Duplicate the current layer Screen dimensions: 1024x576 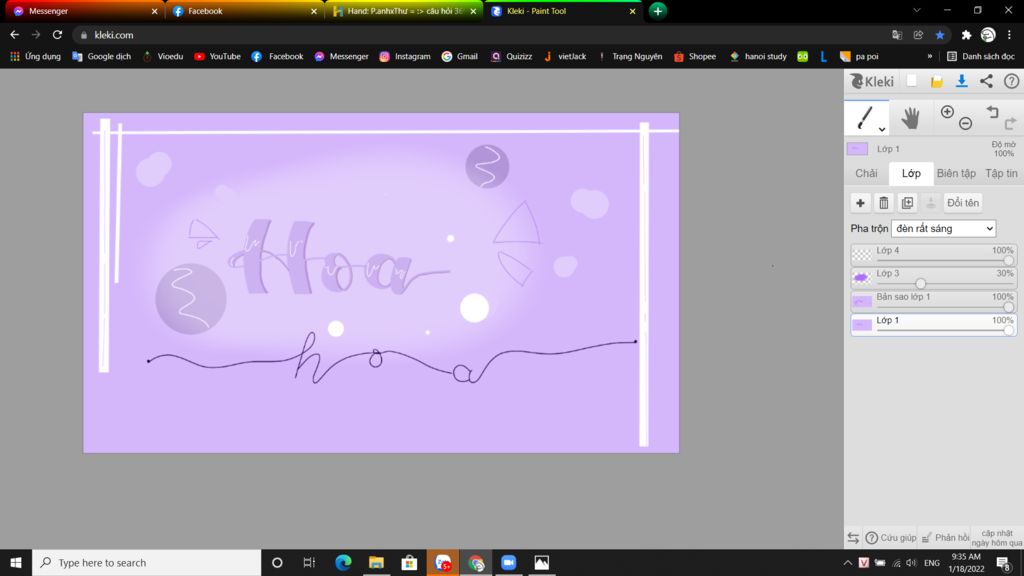coord(907,203)
